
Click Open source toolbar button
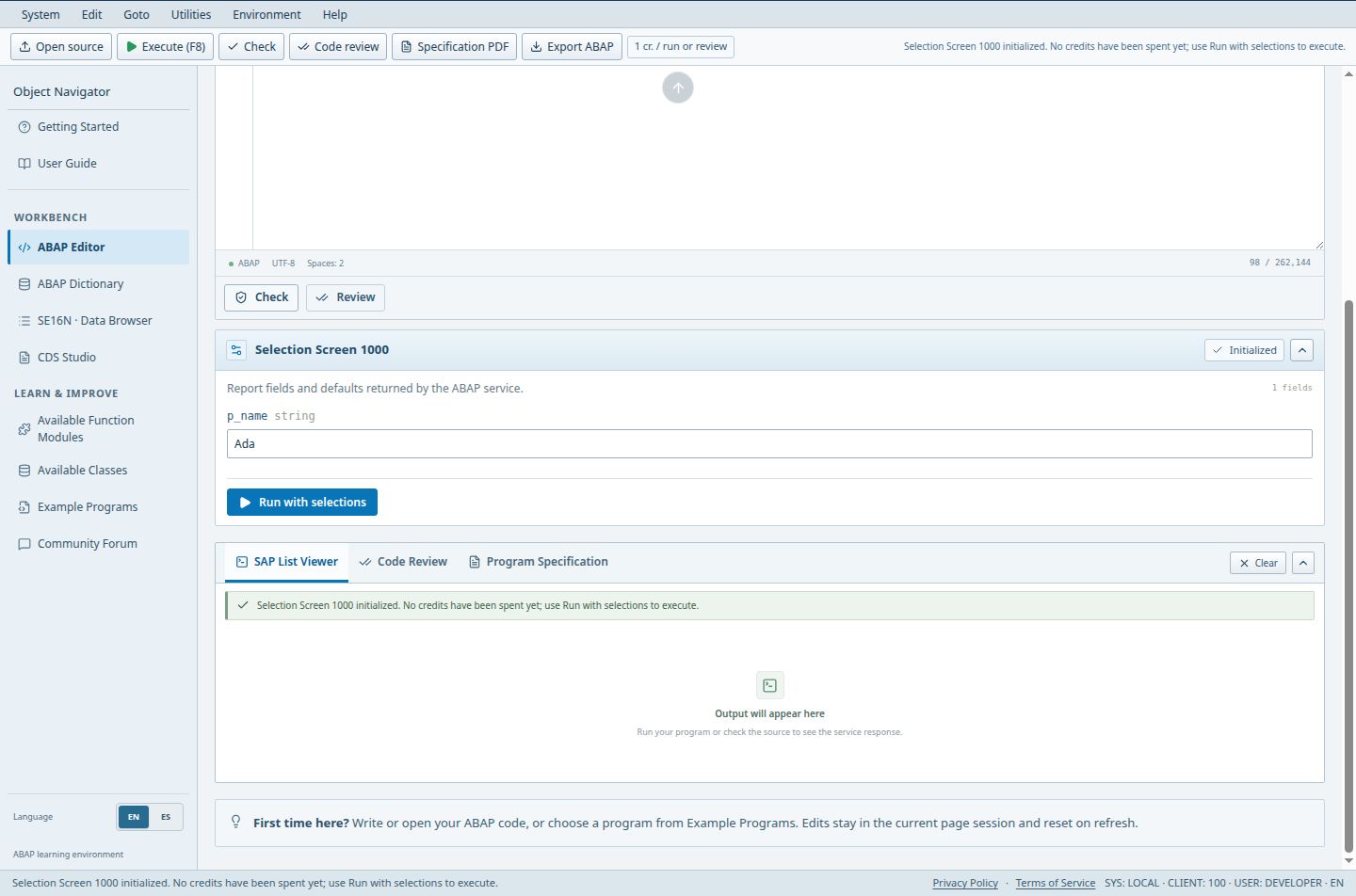(61, 46)
